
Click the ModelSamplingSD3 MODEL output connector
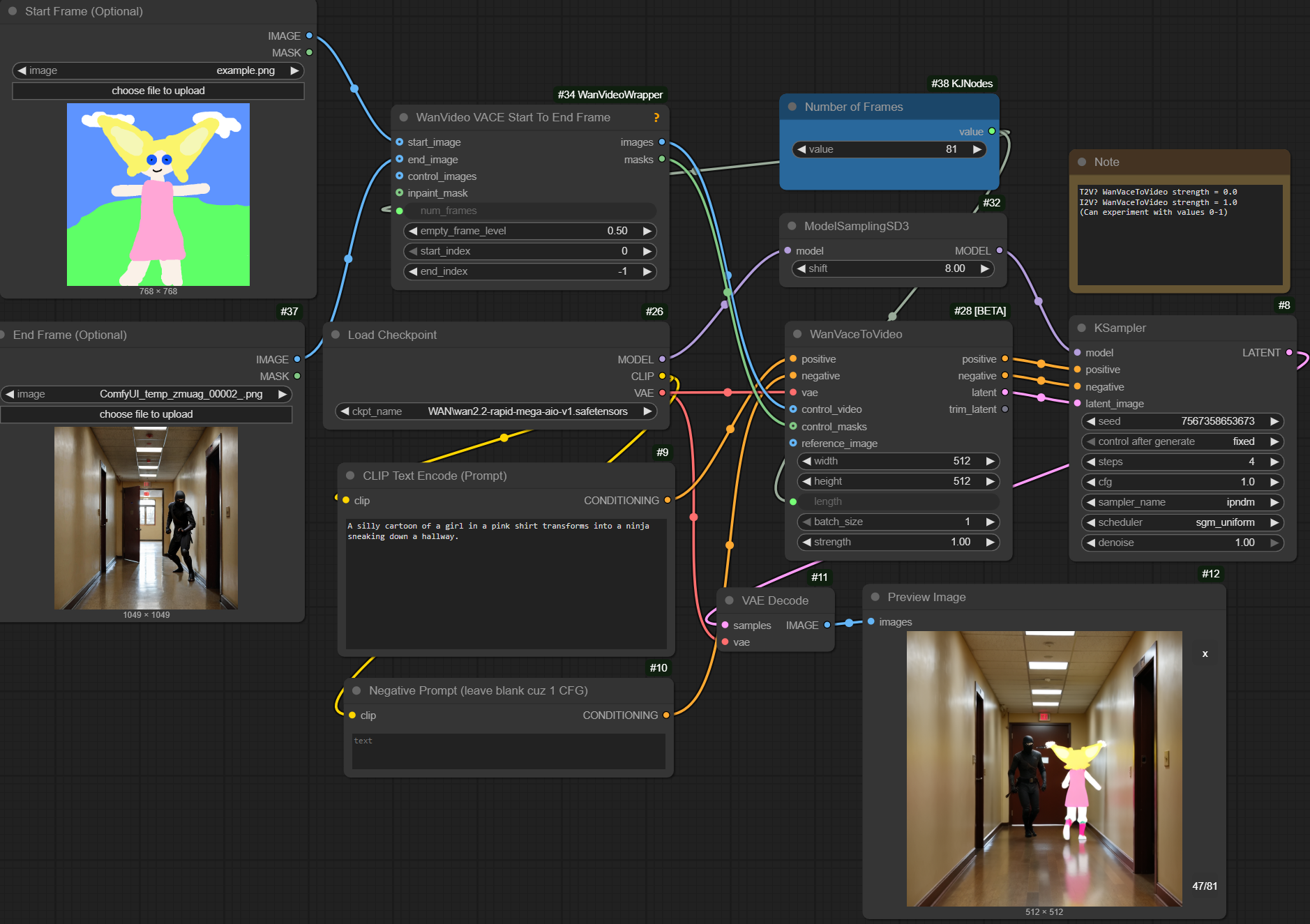coord(999,250)
